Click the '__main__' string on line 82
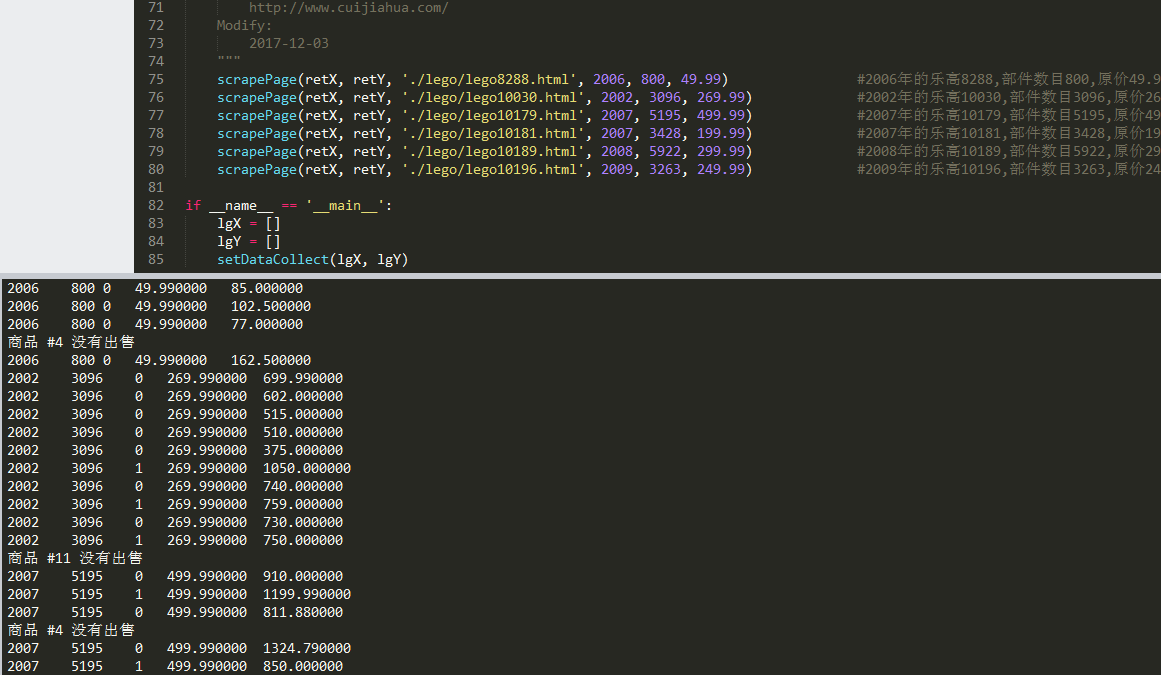The height and width of the screenshot is (675, 1161). tap(344, 205)
